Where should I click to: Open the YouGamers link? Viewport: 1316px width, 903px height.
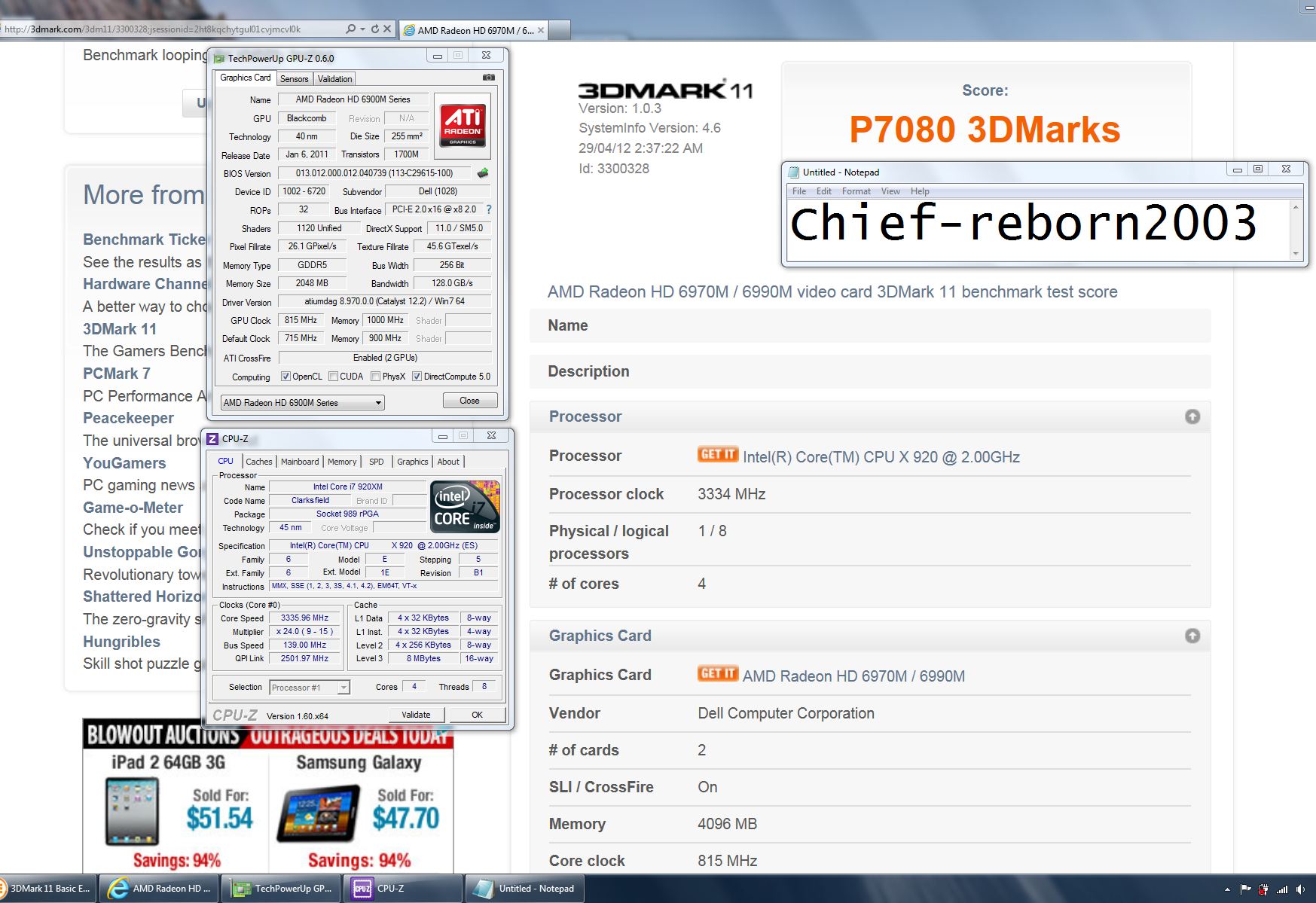click(x=124, y=463)
